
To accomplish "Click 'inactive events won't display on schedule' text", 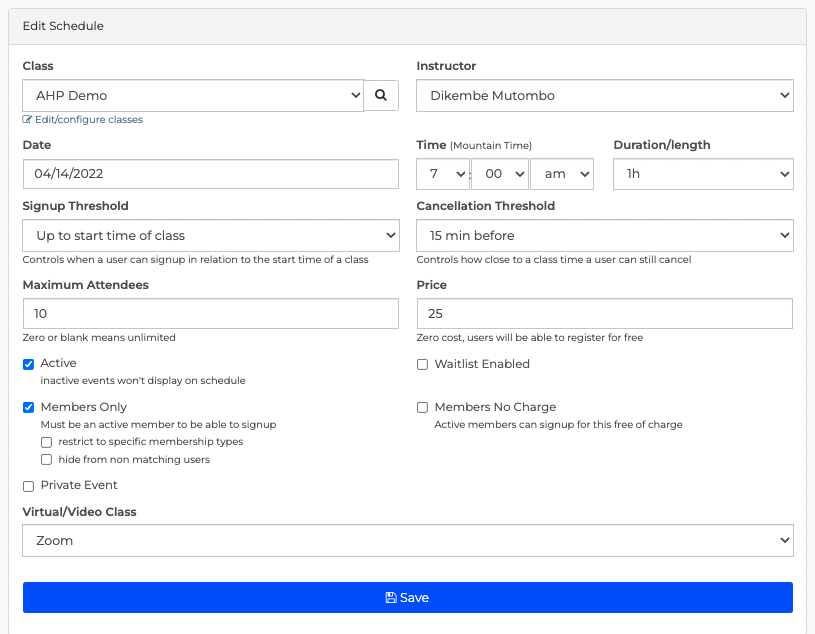I will [143, 380].
